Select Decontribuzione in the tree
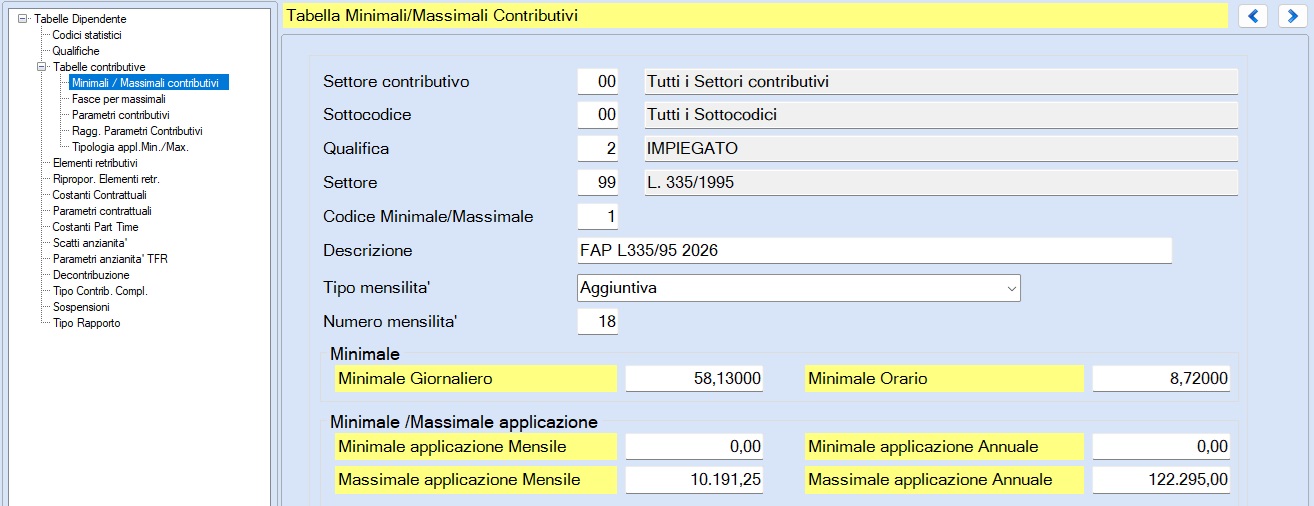1314x506 pixels. [91, 275]
